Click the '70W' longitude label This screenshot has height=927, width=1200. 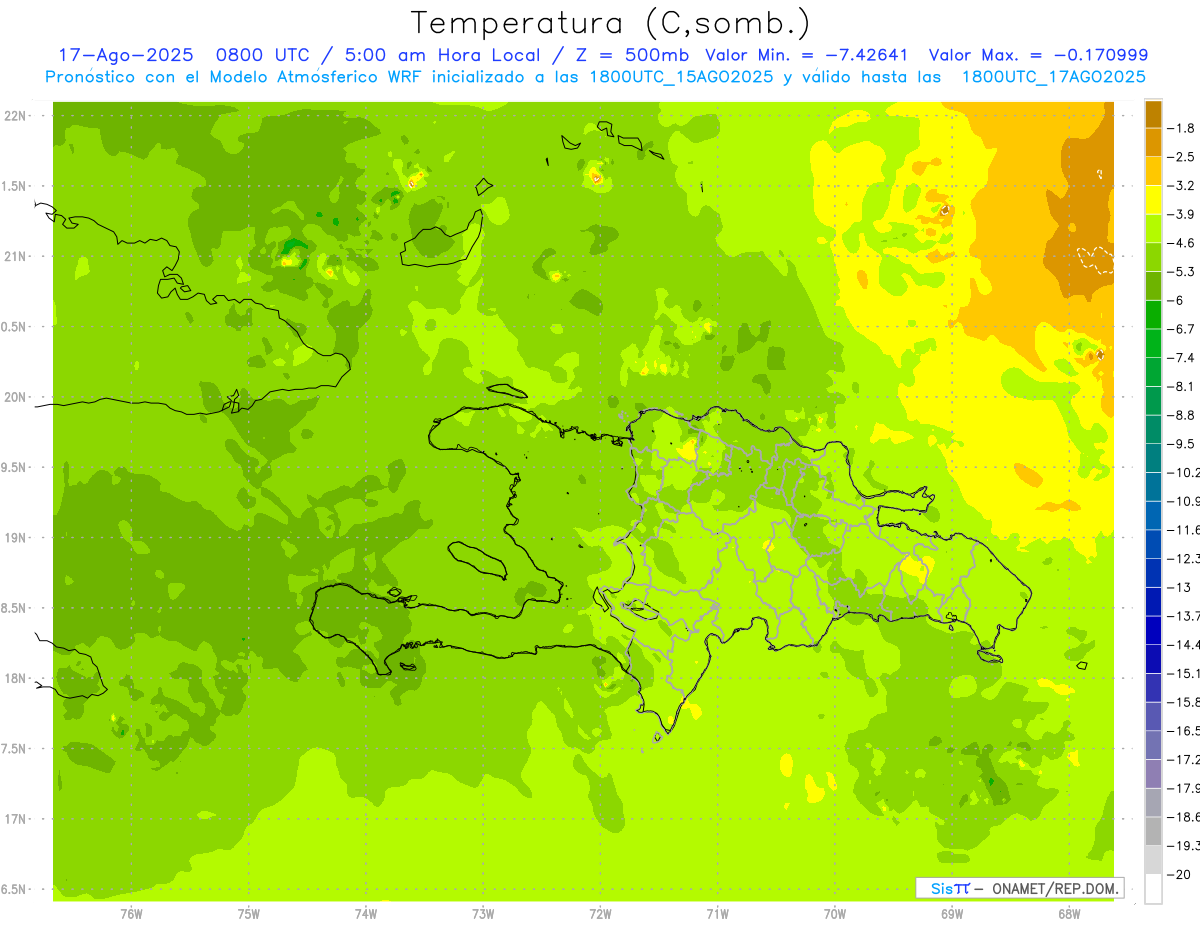tap(835, 913)
